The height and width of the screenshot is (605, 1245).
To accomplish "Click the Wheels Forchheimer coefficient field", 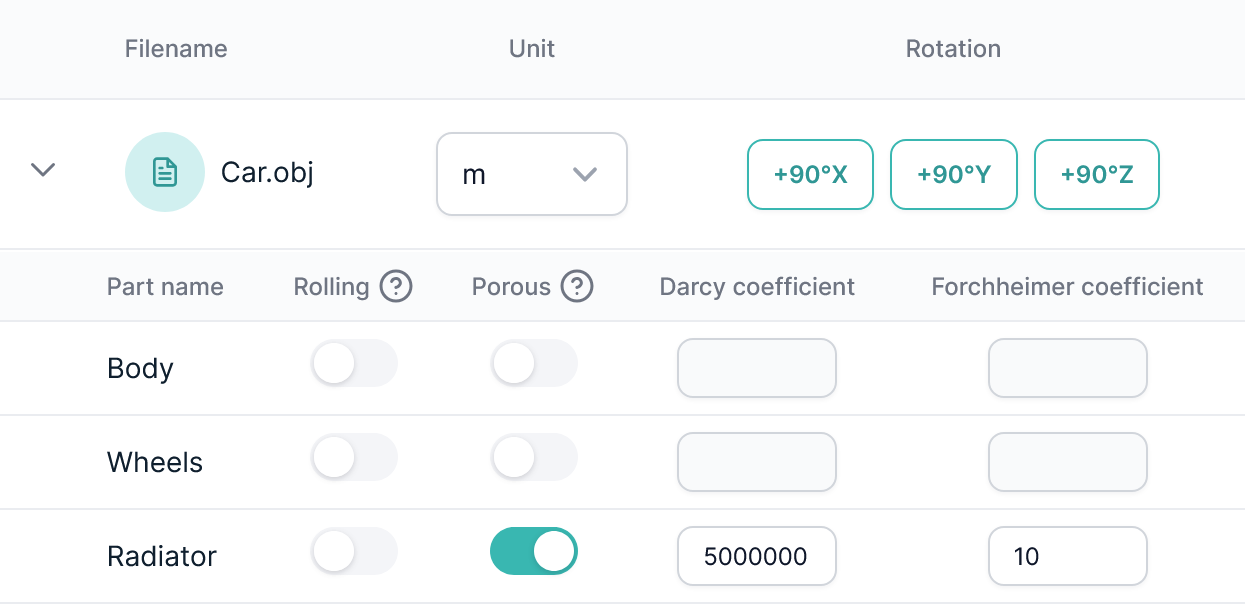I will pos(1067,462).
